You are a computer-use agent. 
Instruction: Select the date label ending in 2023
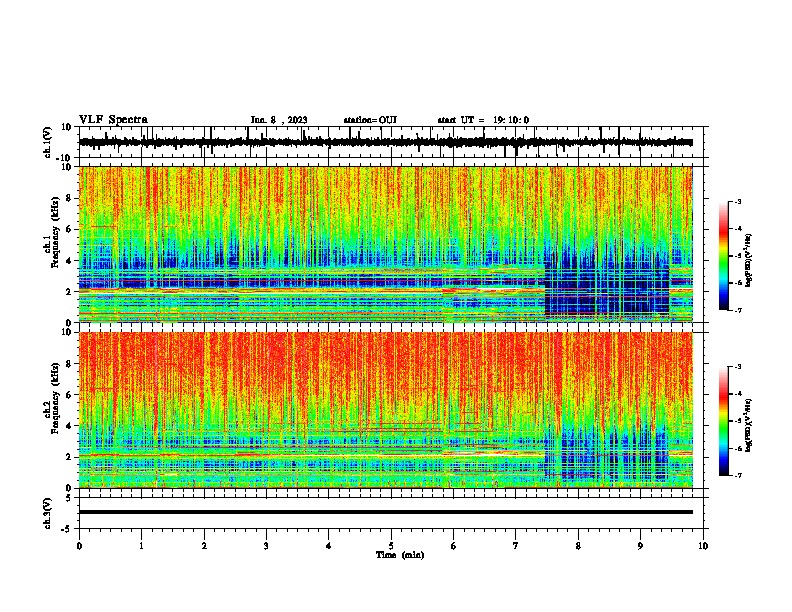[279, 120]
